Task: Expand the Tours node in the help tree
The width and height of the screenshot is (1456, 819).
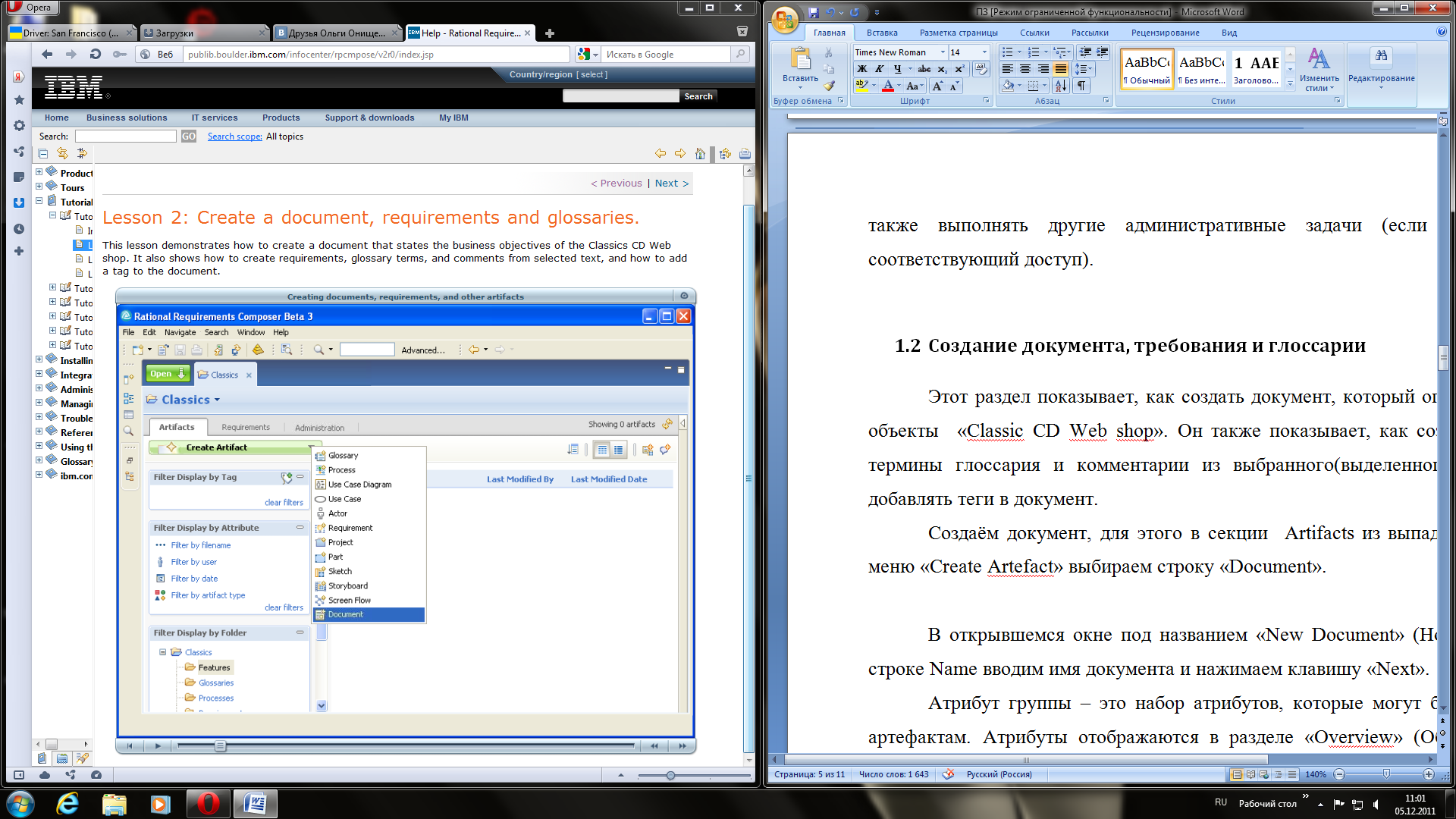Action: pyautogui.click(x=39, y=187)
